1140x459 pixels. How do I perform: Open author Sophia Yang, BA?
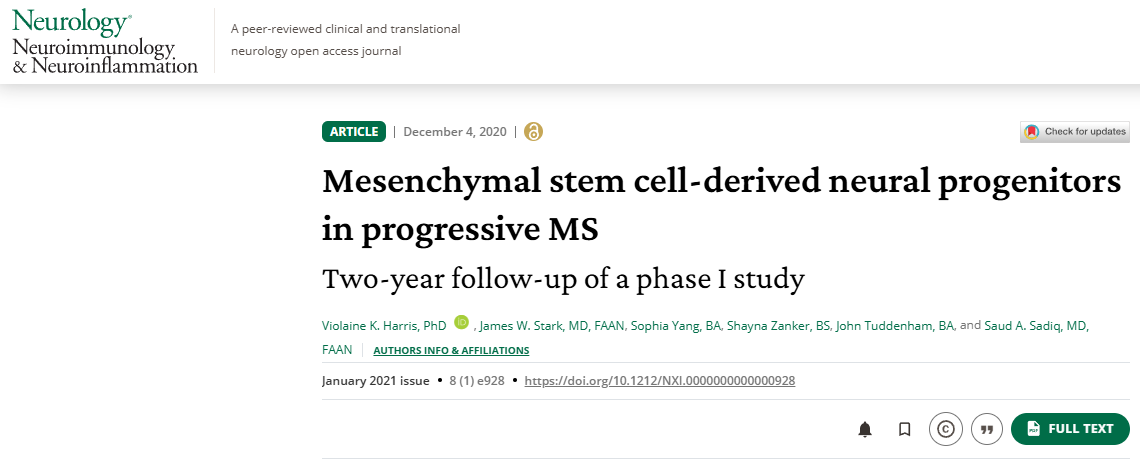tap(676, 327)
